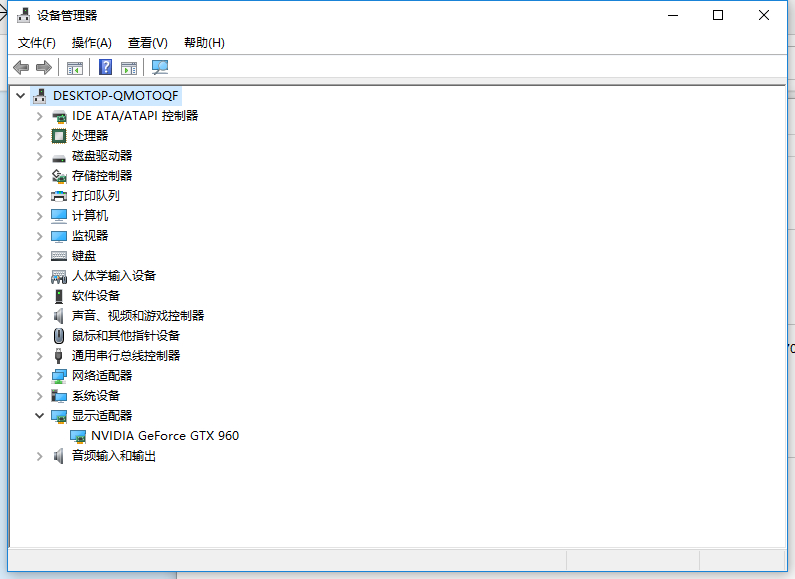Image resolution: width=795 pixels, height=579 pixels.
Task: Click the 软件设备 software device icon
Action: click(59, 296)
